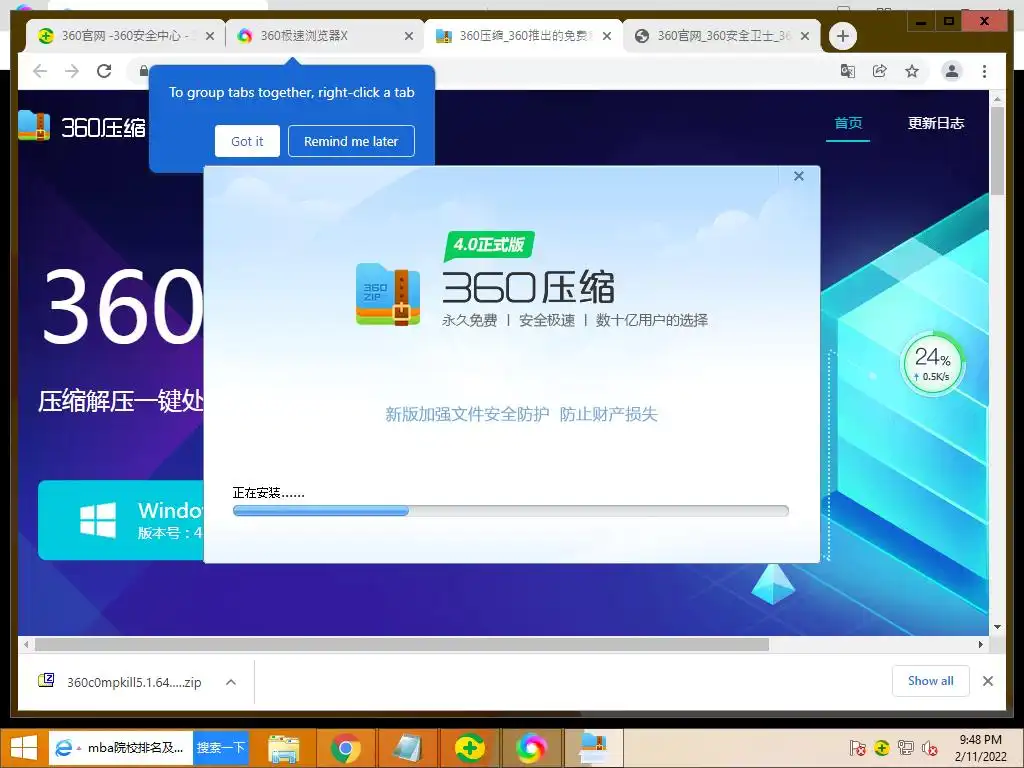Image resolution: width=1024 pixels, height=768 pixels.
Task: Click the Windows download button on page
Action: 121,520
